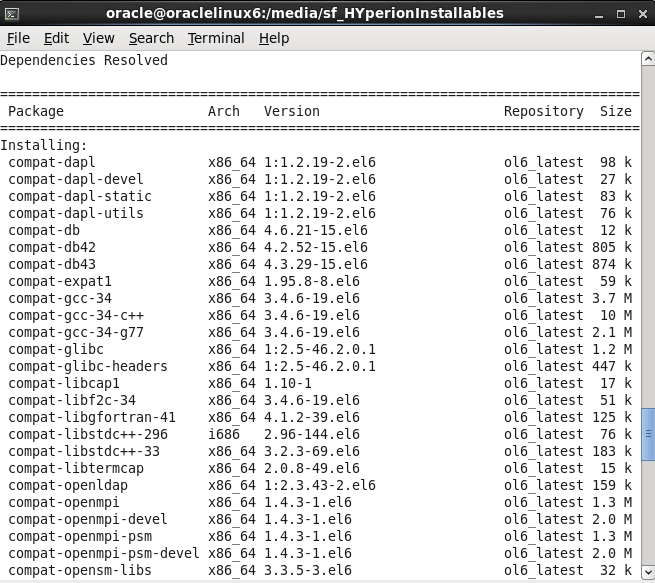Click version 1.95.8-8.el6
This screenshot has height=583, width=655.
click(312, 281)
